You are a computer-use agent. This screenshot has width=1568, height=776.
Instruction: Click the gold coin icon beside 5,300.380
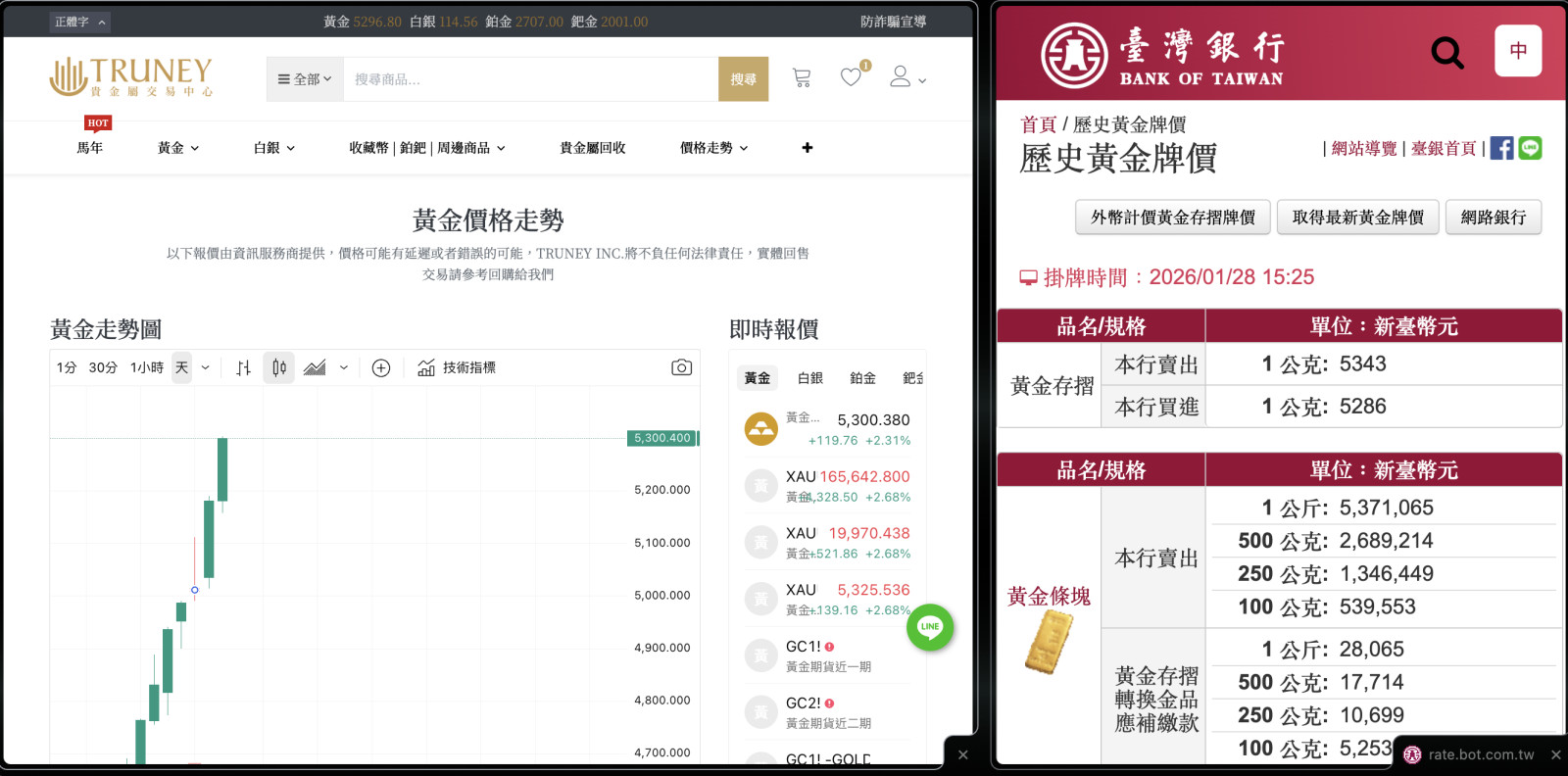coord(761,428)
